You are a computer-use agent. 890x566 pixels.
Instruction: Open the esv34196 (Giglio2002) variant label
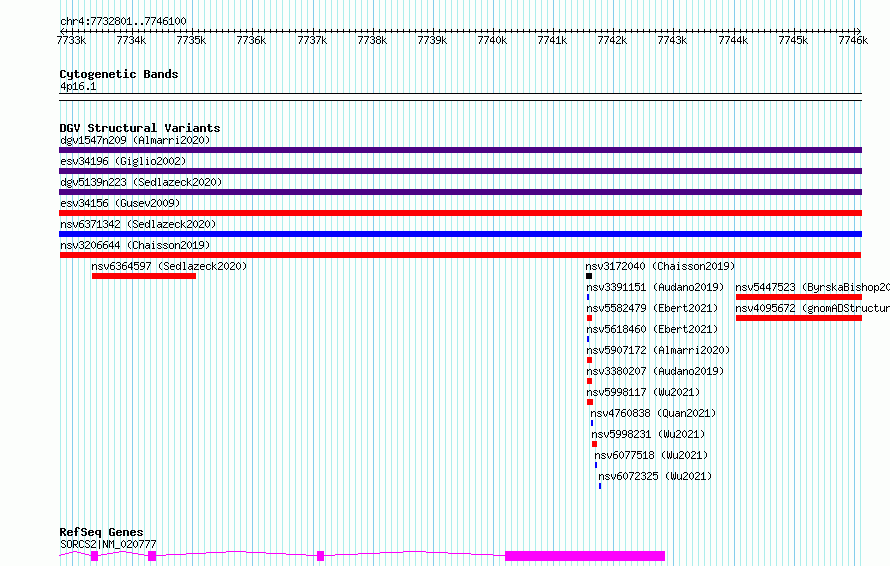click(123, 161)
